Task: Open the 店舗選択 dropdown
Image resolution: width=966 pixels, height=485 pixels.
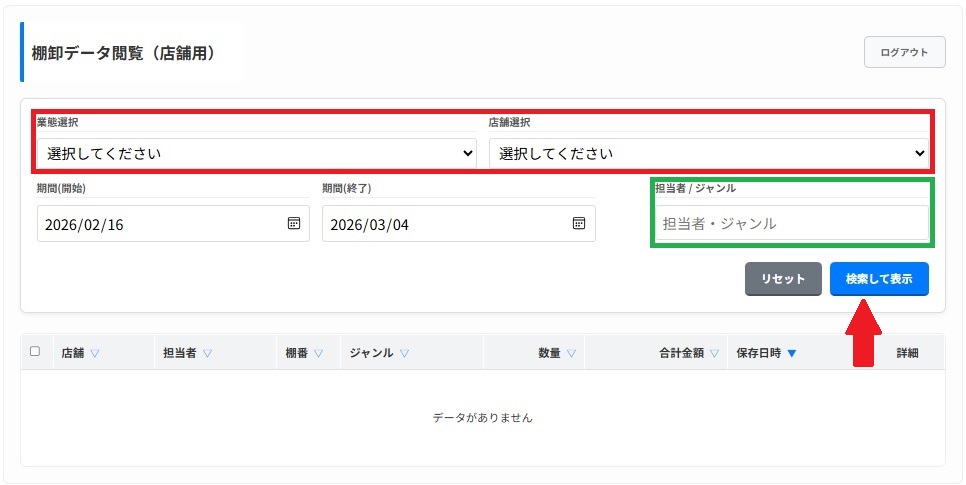Action: click(x=708, y=153)
